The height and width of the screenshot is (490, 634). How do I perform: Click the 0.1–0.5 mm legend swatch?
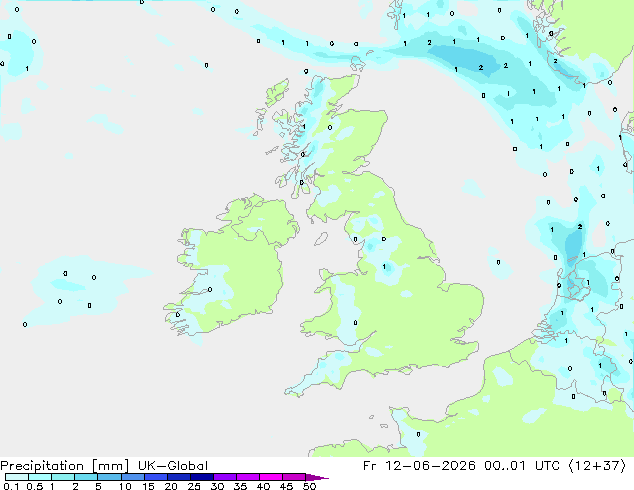[x=17, y=477]
